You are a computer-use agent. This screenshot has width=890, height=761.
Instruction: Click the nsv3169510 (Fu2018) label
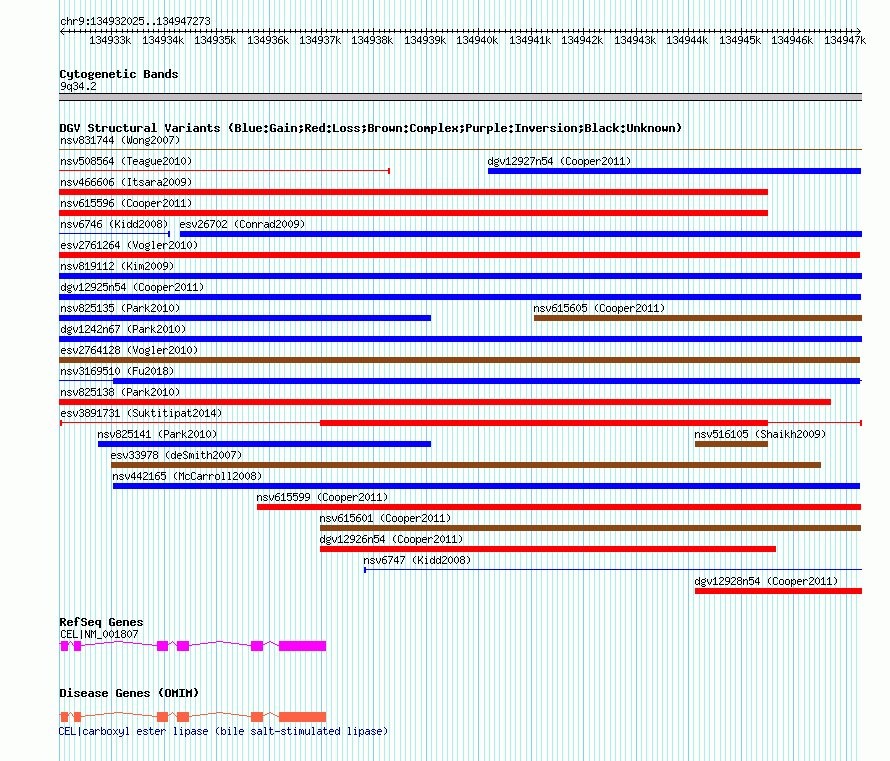tap(117, 371)
